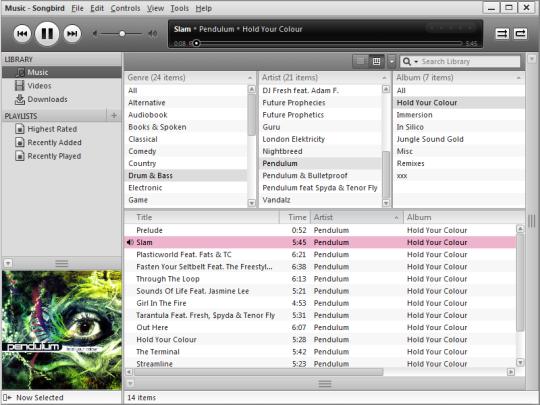Switch to filter pane view layout
This screenshot has width=540, height=405.
pos(376,62)
